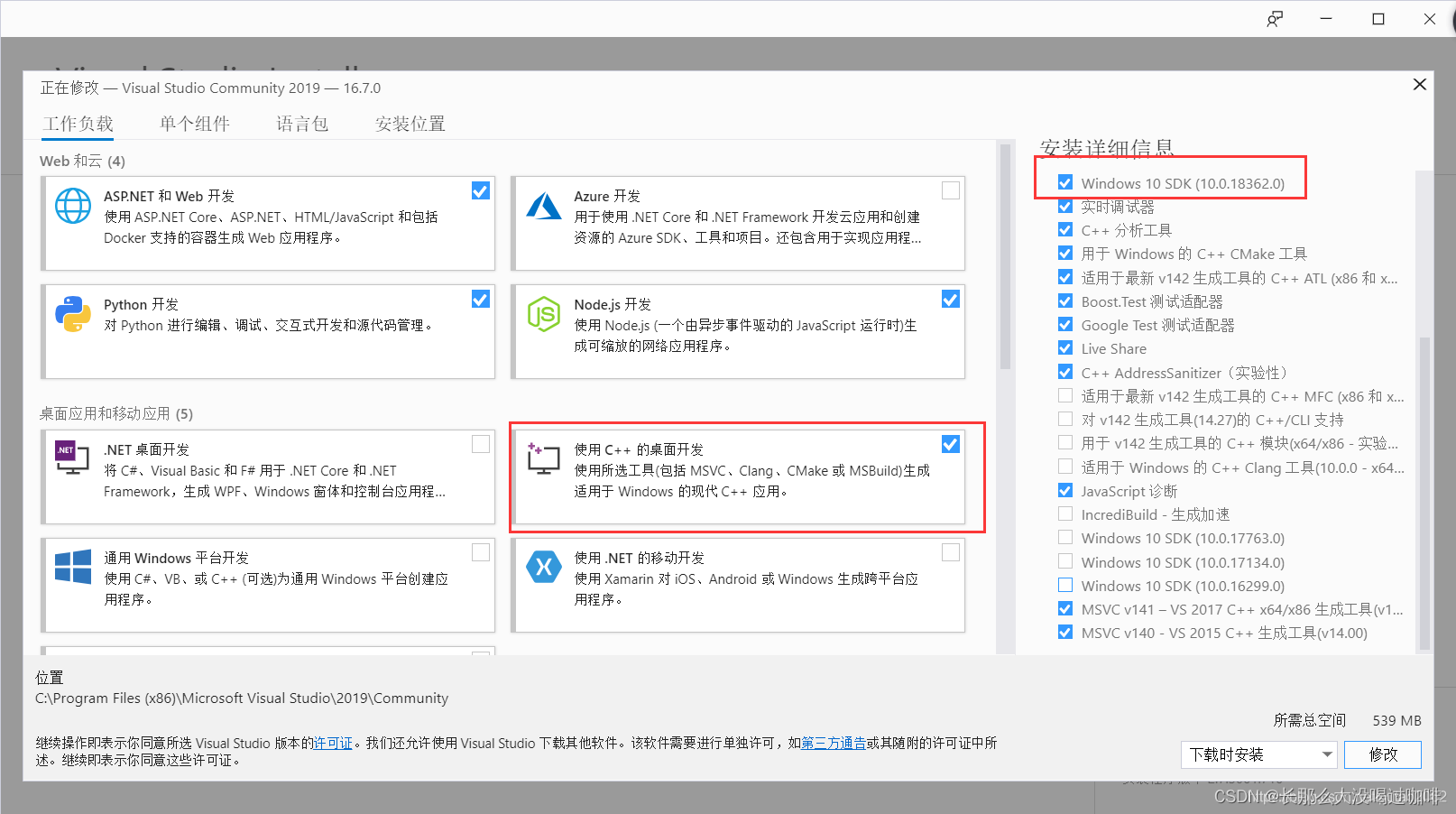Uncheck the C++ ATL v142 component
1456x814 pixels.
(x=1065, y=277)
